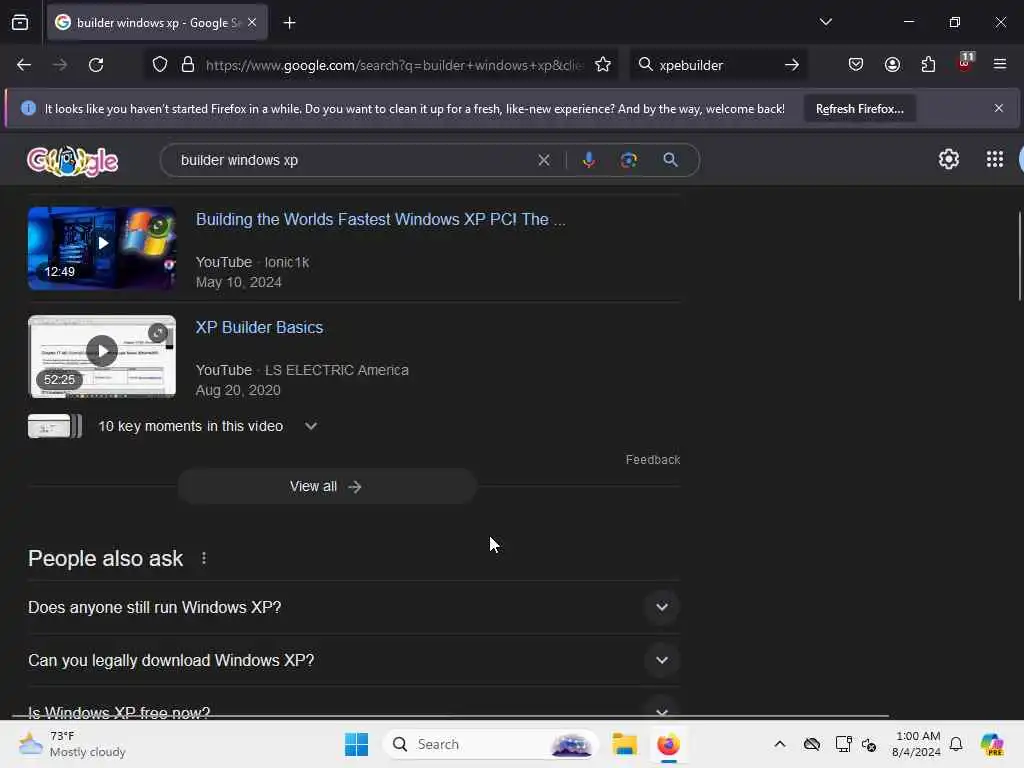Viewport: 1024px width, 768px height.
Task: Start voice search with the microphone
Action: click(588, 160)
